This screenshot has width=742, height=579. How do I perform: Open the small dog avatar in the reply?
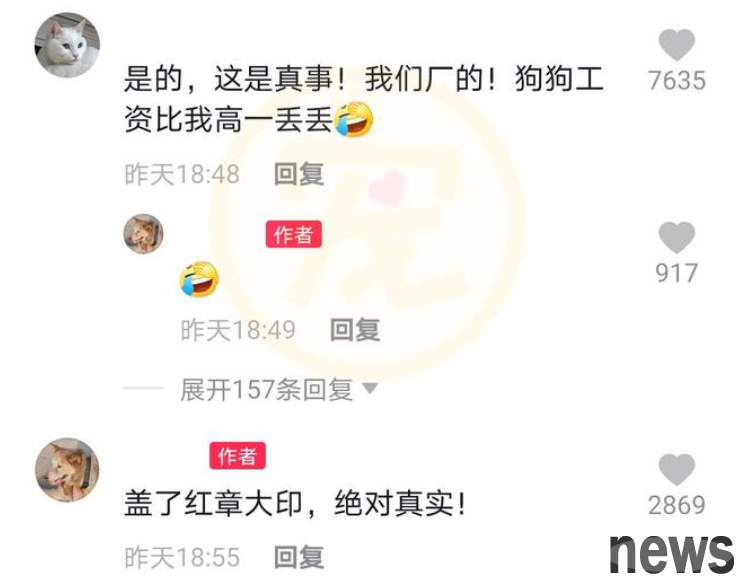[x=143, y=234]
